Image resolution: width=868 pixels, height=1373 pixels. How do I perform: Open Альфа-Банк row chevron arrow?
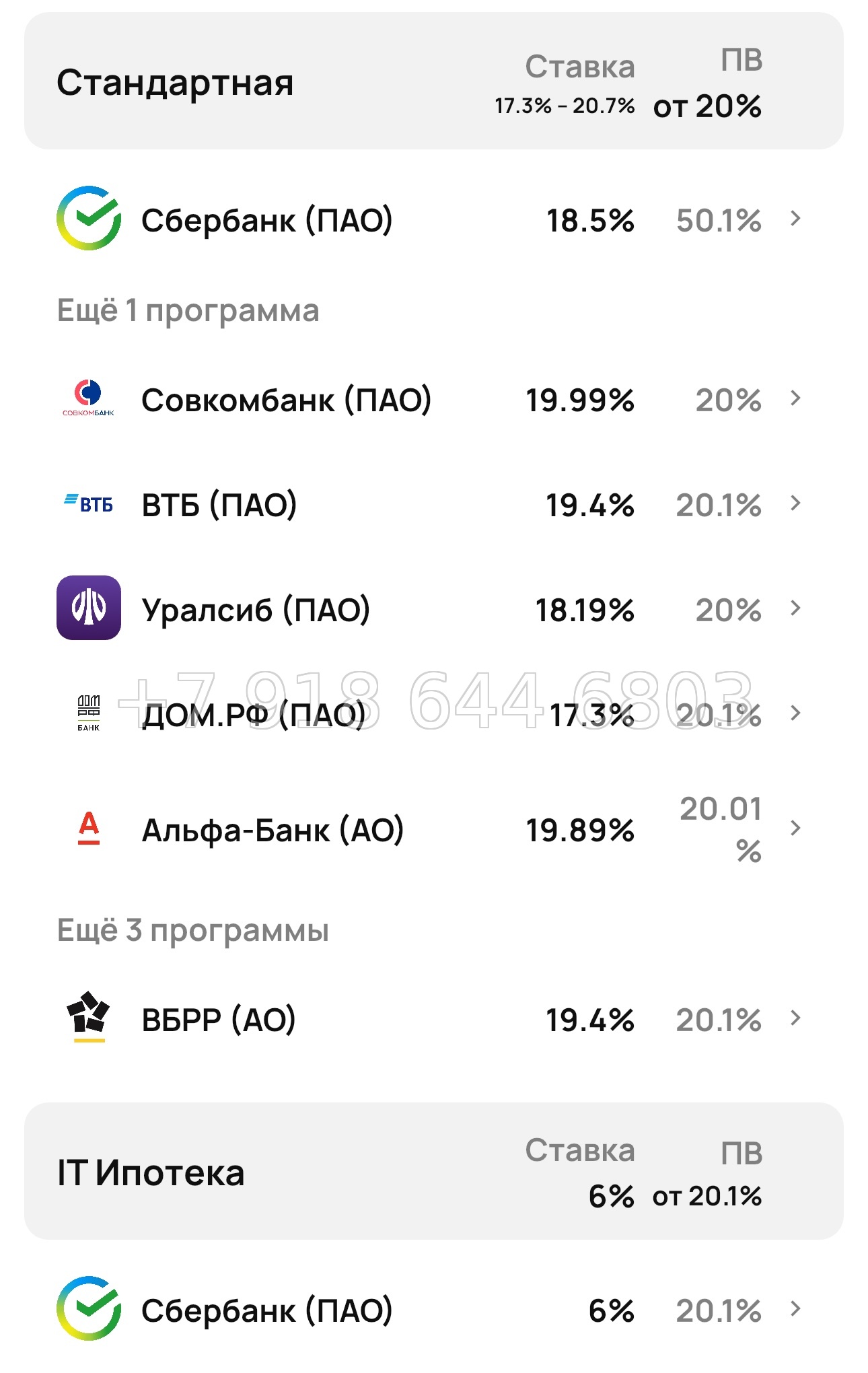pos(795,829)
